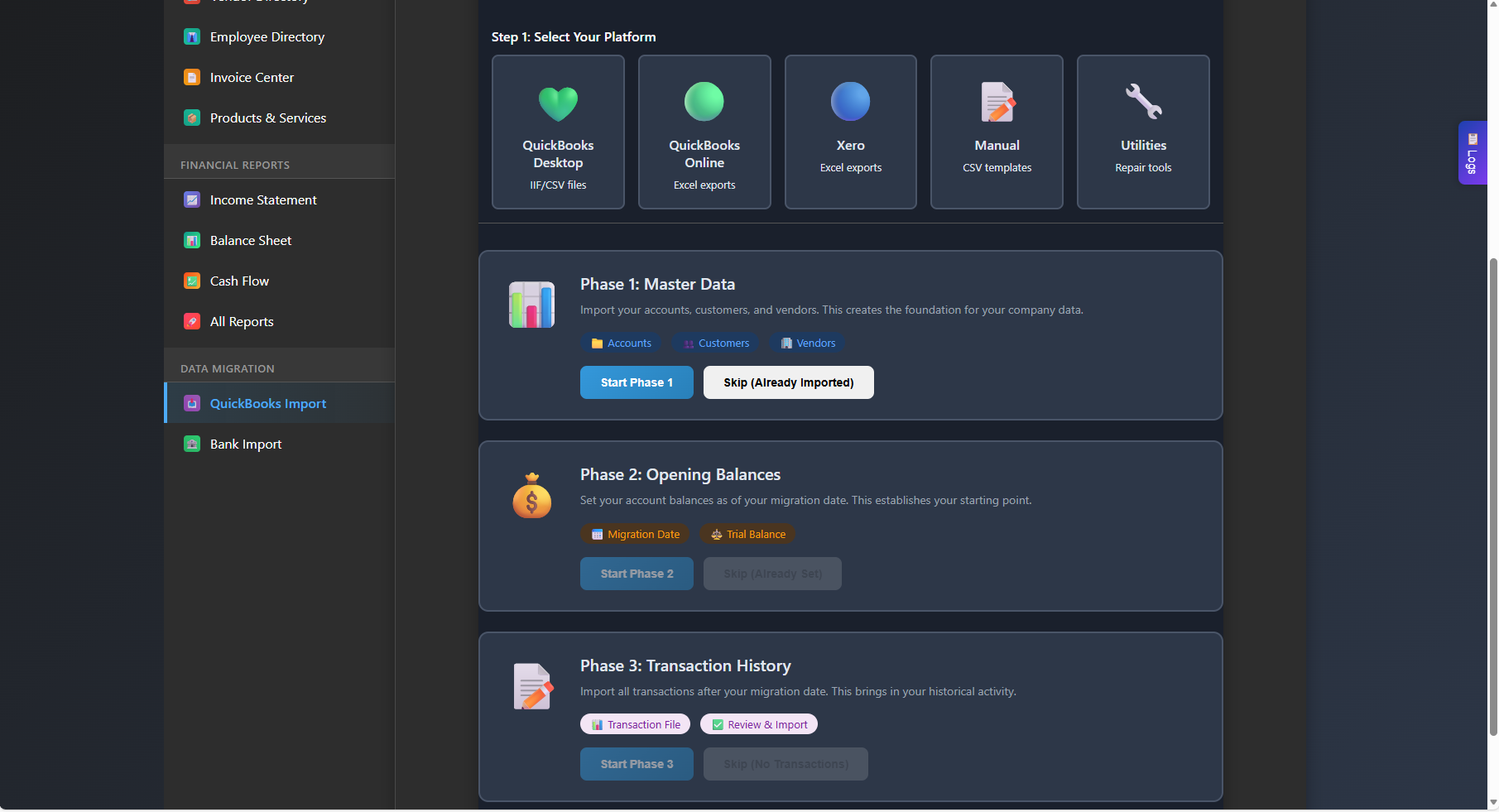Click the Products & Services sidebar icon
The height and width of the screenshot is (812, 1499).
click(x=192, y=118)
